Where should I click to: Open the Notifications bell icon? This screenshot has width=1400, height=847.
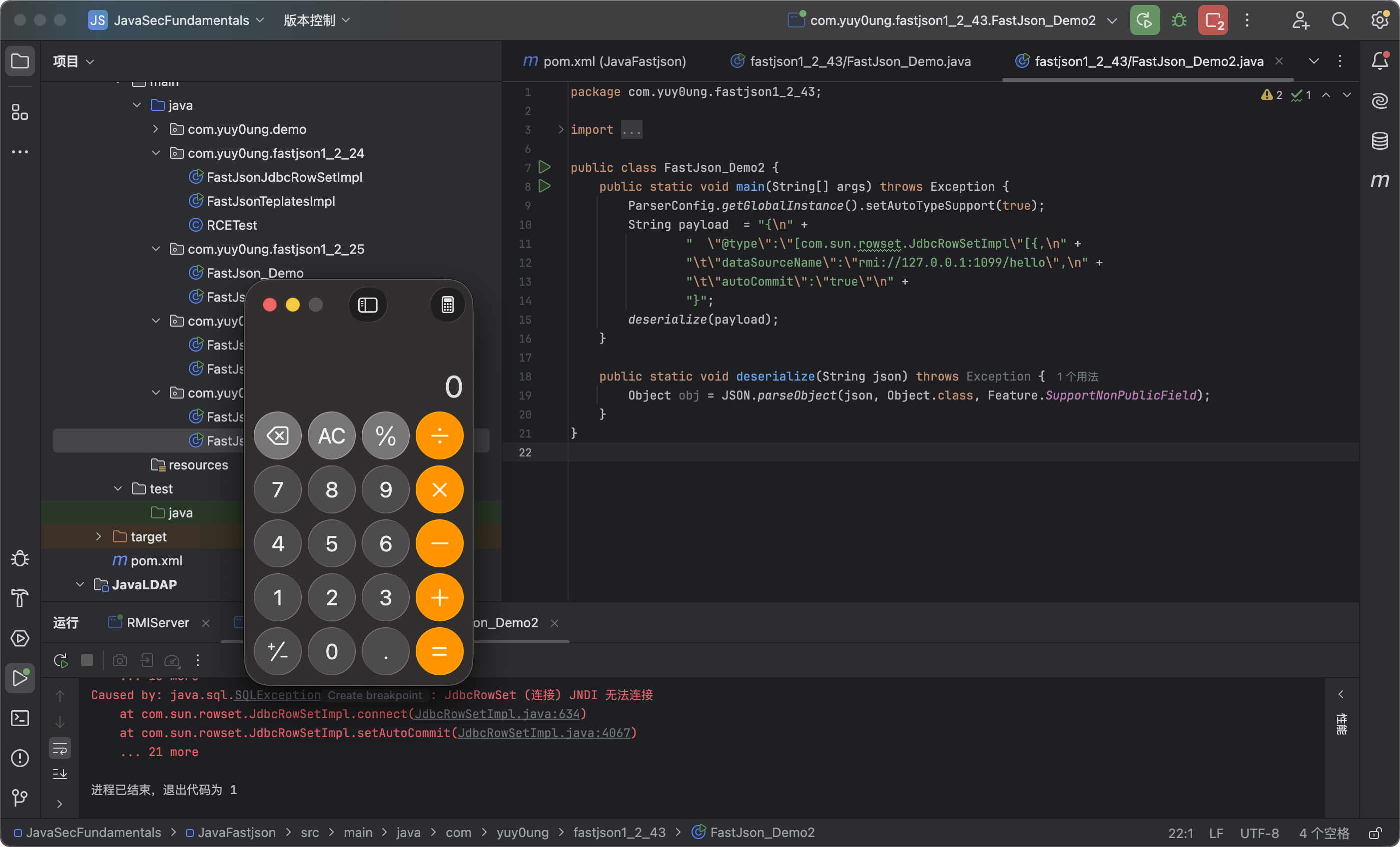point(1380,61)
